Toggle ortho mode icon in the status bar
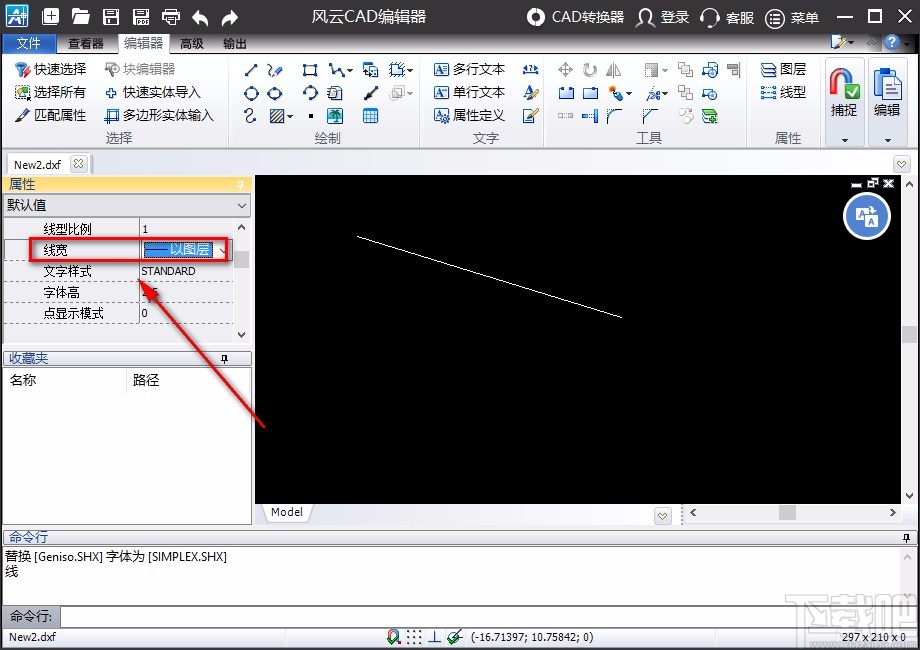This screenshot has width=920, height=650. click(434, 637)
